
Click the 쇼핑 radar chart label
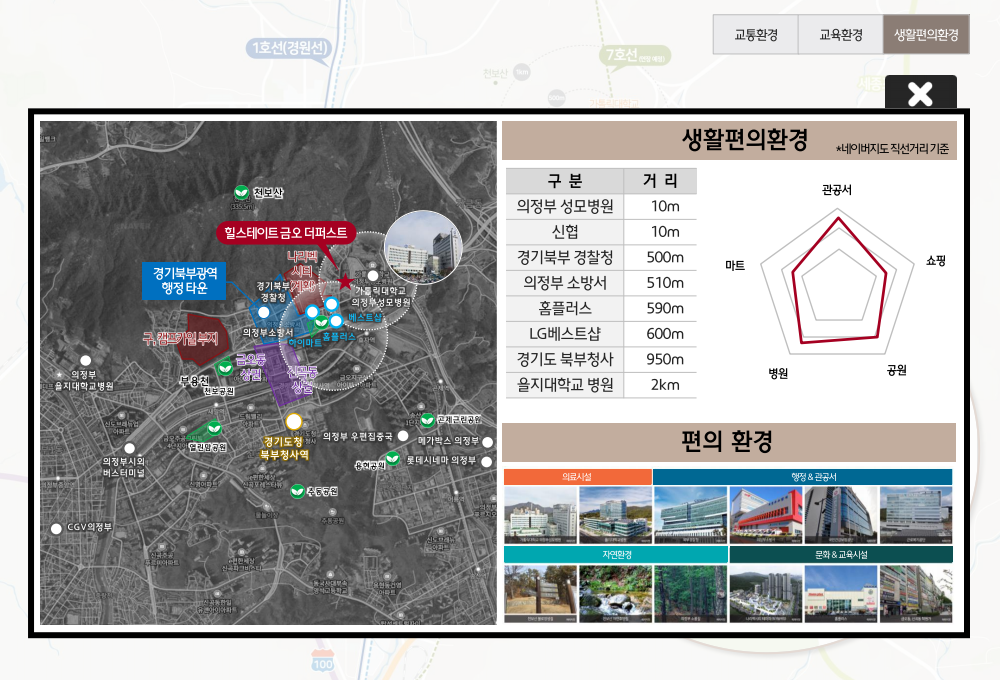936,260
